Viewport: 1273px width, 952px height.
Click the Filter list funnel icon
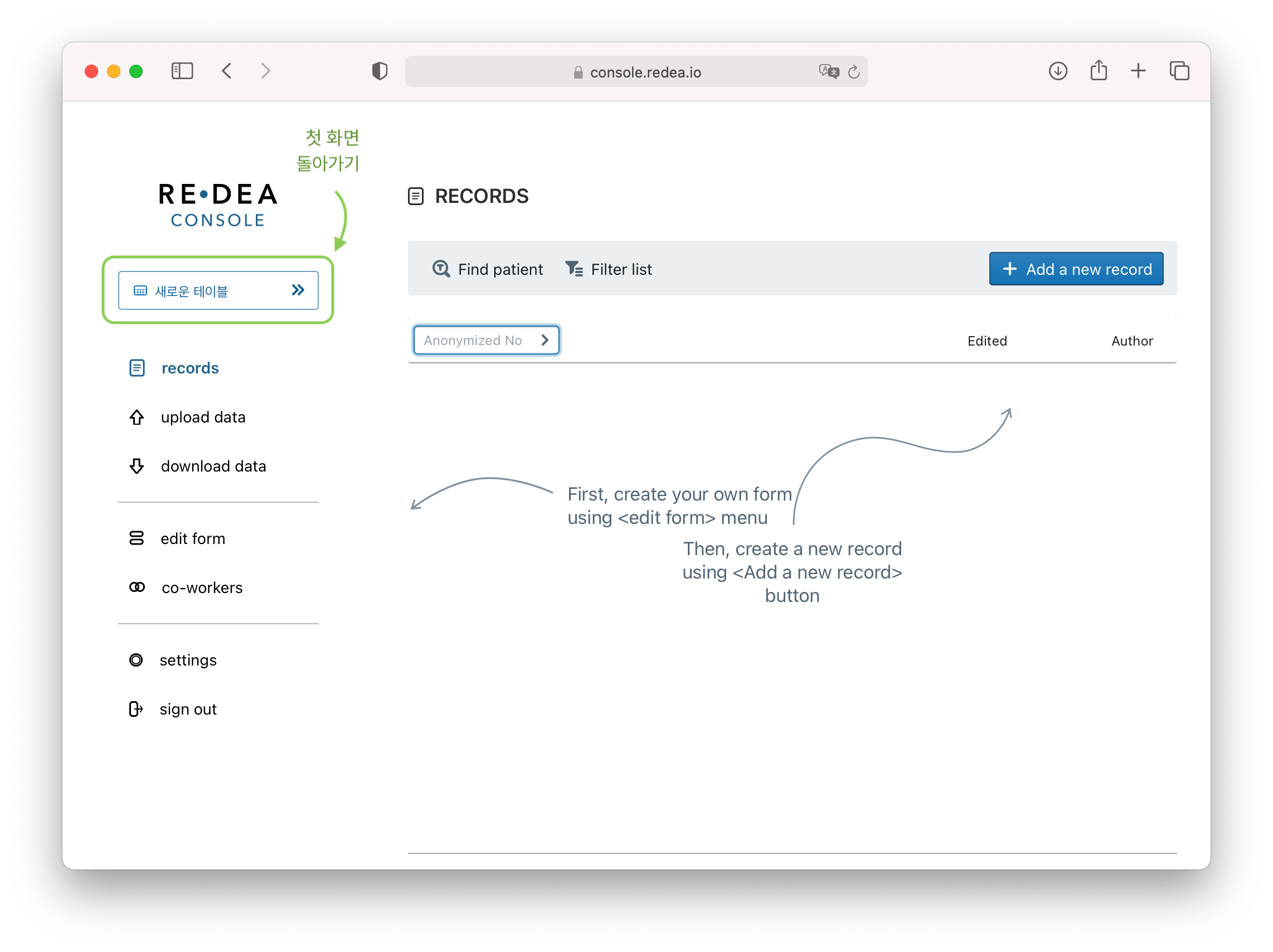[574, 269]
